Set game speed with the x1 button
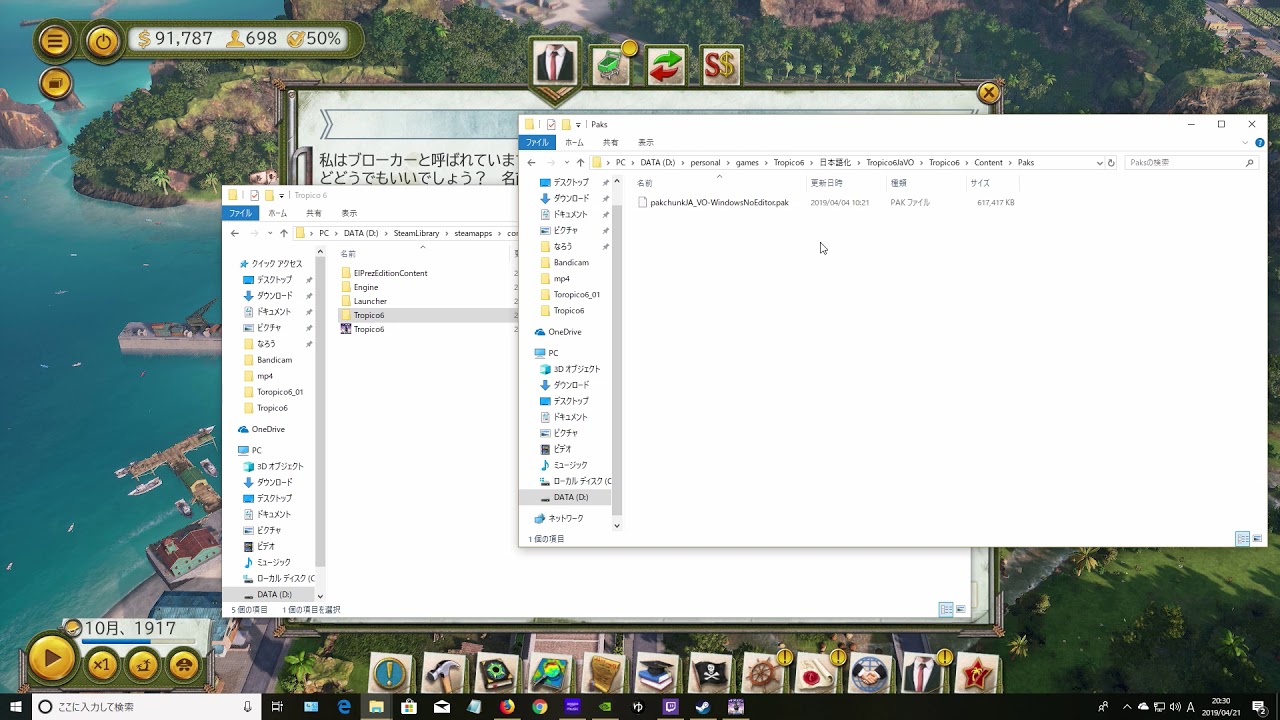 tap(100, 663)
